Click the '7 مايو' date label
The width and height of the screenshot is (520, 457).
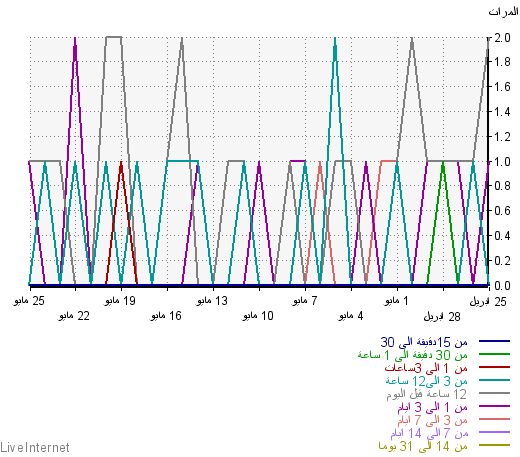305,301
